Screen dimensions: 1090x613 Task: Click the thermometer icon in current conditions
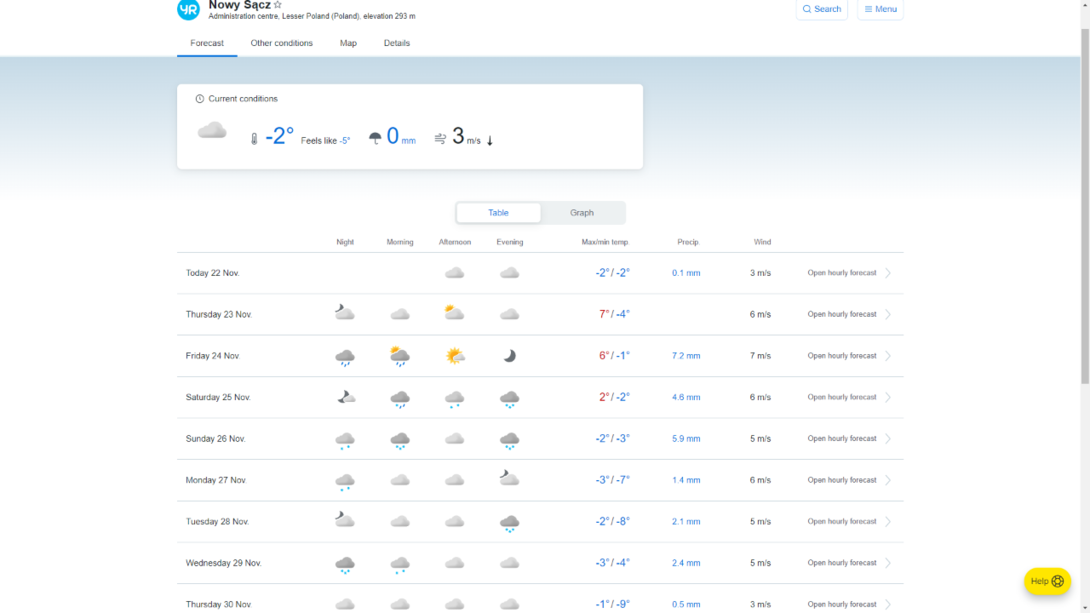[x=254, y=139]
